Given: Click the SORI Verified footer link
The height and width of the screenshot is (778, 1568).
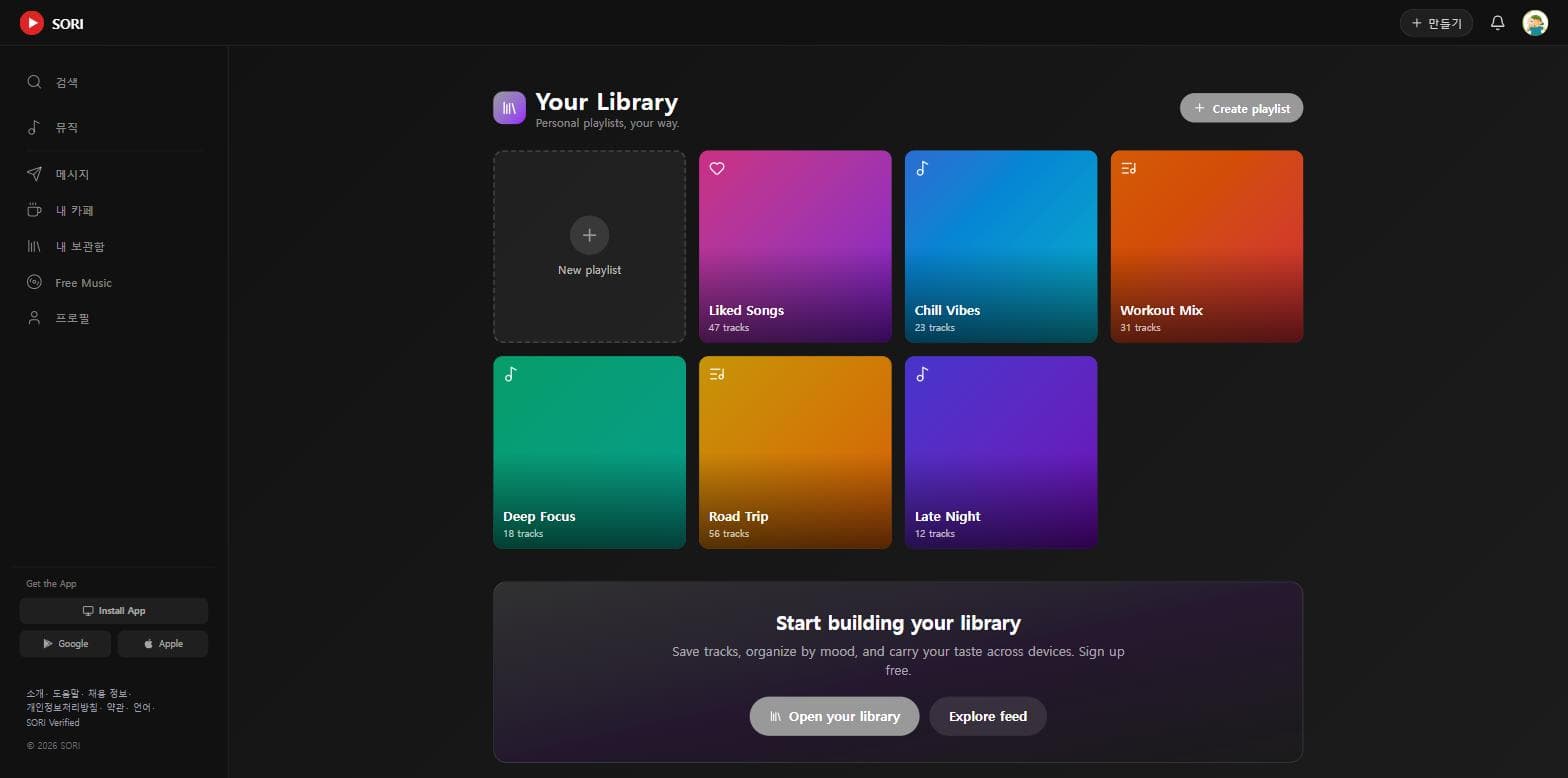Looking at the screenshot, I should coord(53,722).
